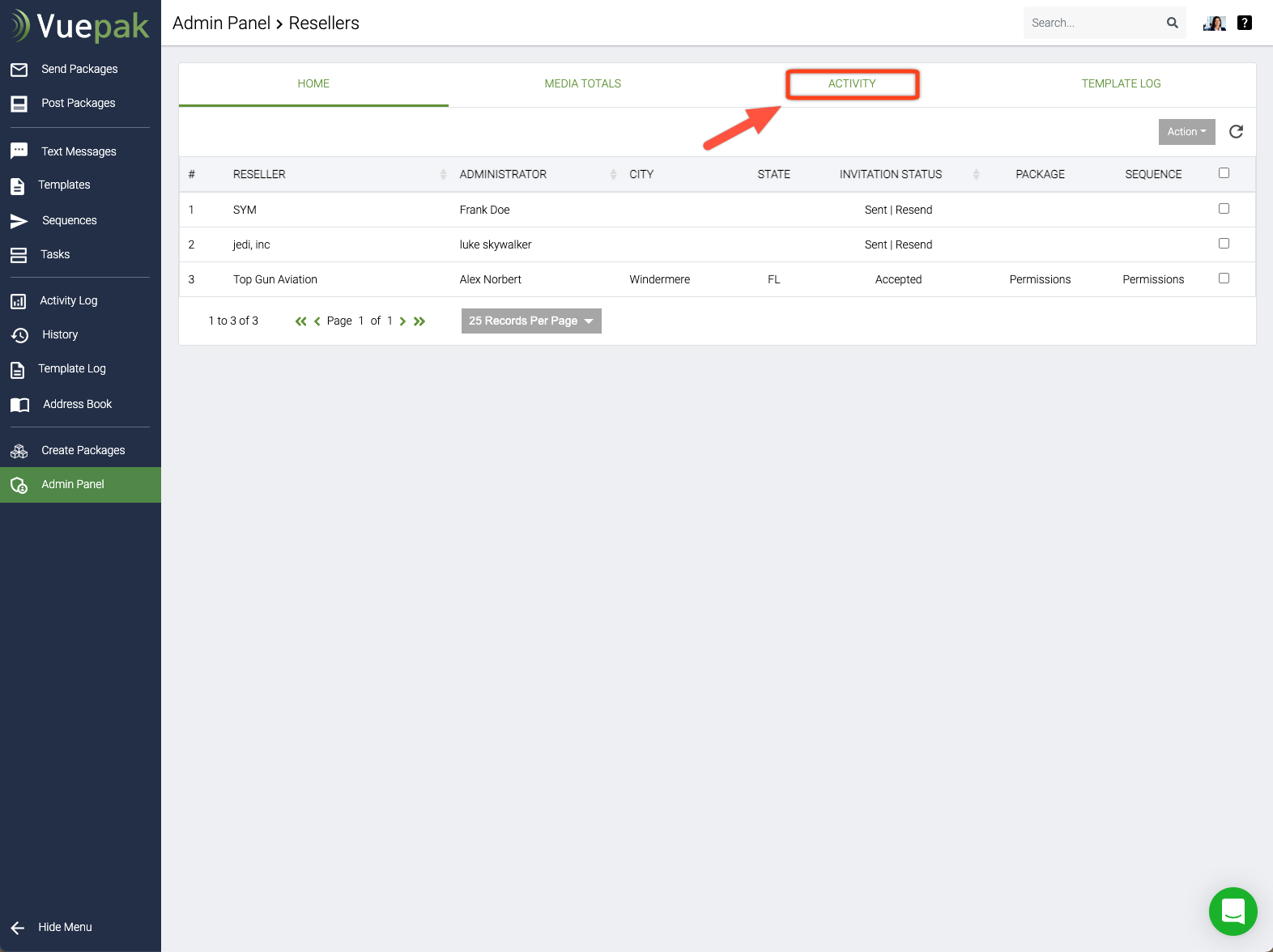Click the Create Packages cubes icon
Image resolution: width=1273 pixels, height=952 pixels.
(19, 451)
